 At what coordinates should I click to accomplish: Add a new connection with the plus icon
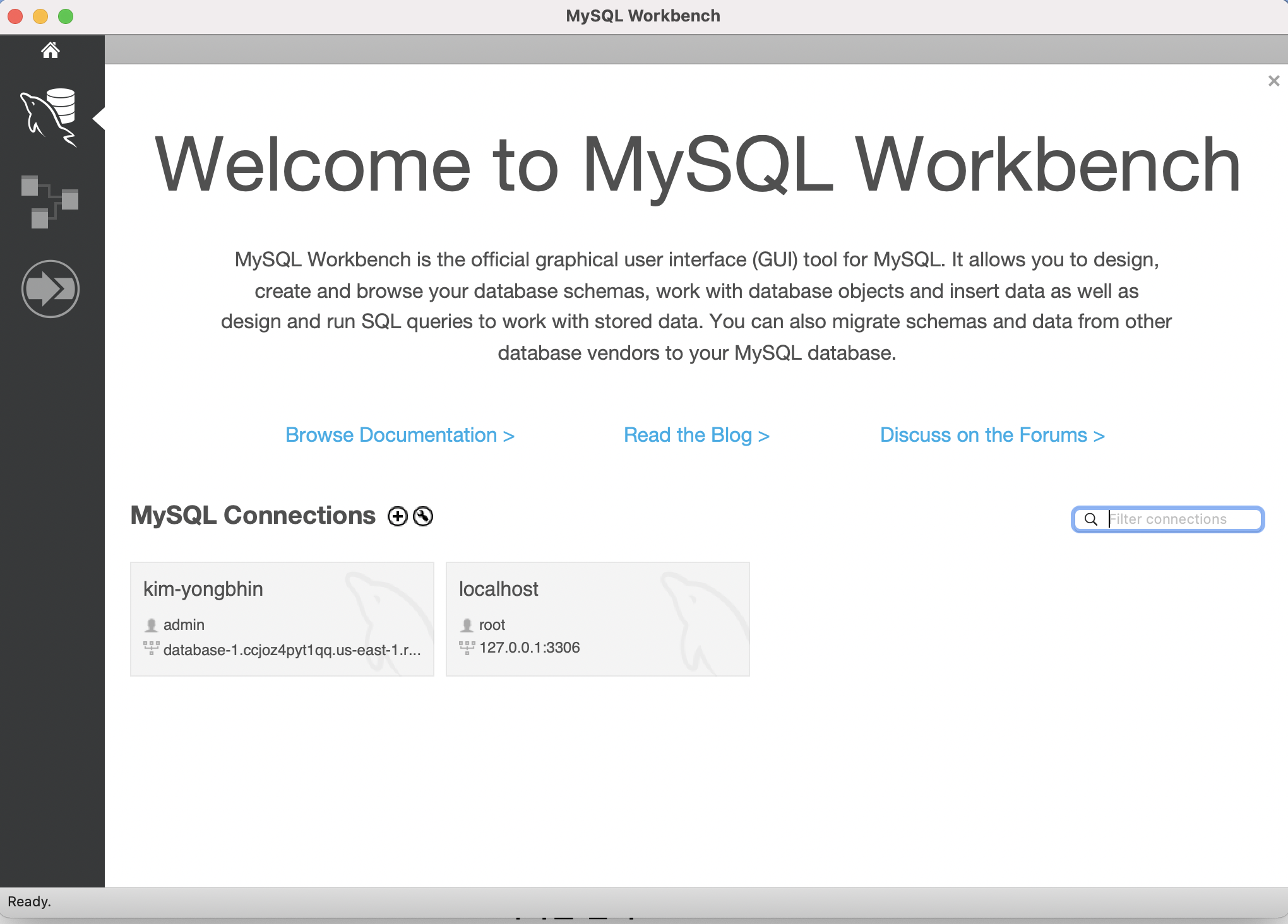(x=398, y=516)
